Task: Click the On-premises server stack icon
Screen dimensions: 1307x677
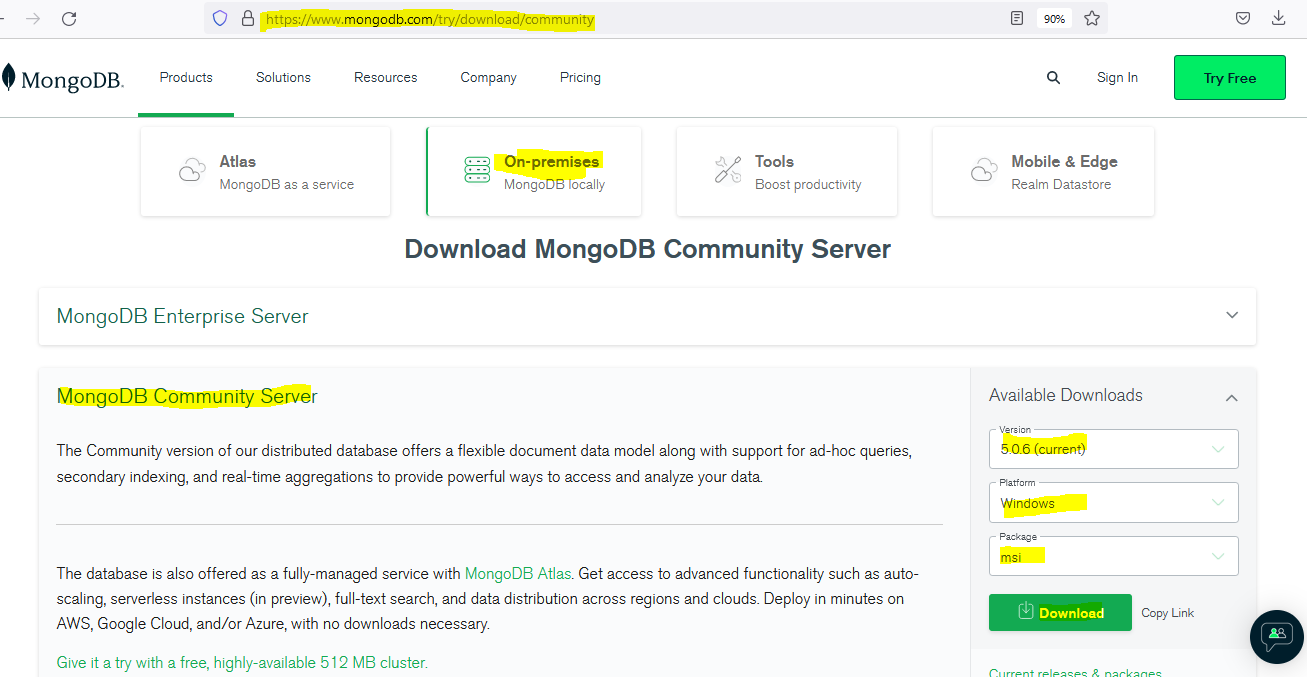Action: (x=477, y=170)
